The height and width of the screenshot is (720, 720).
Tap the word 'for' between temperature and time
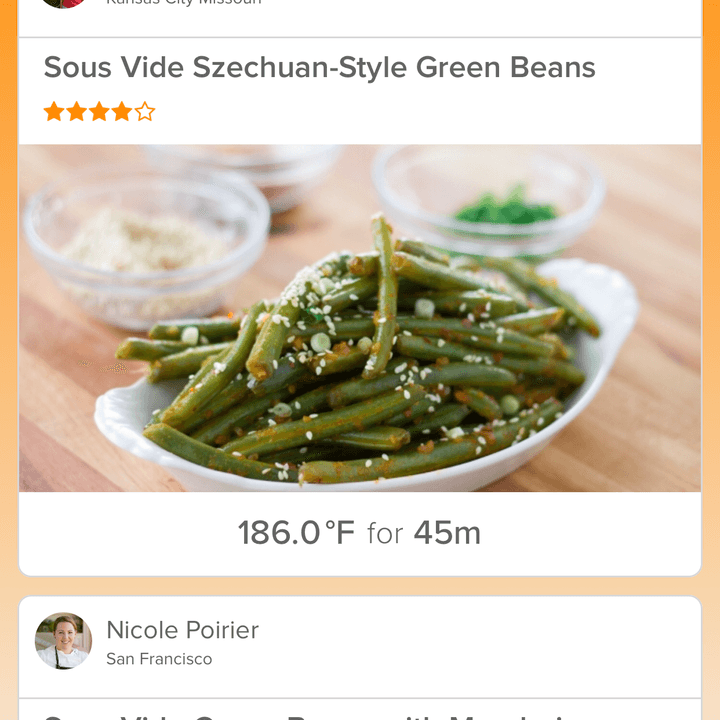click(x=385, y=534)
